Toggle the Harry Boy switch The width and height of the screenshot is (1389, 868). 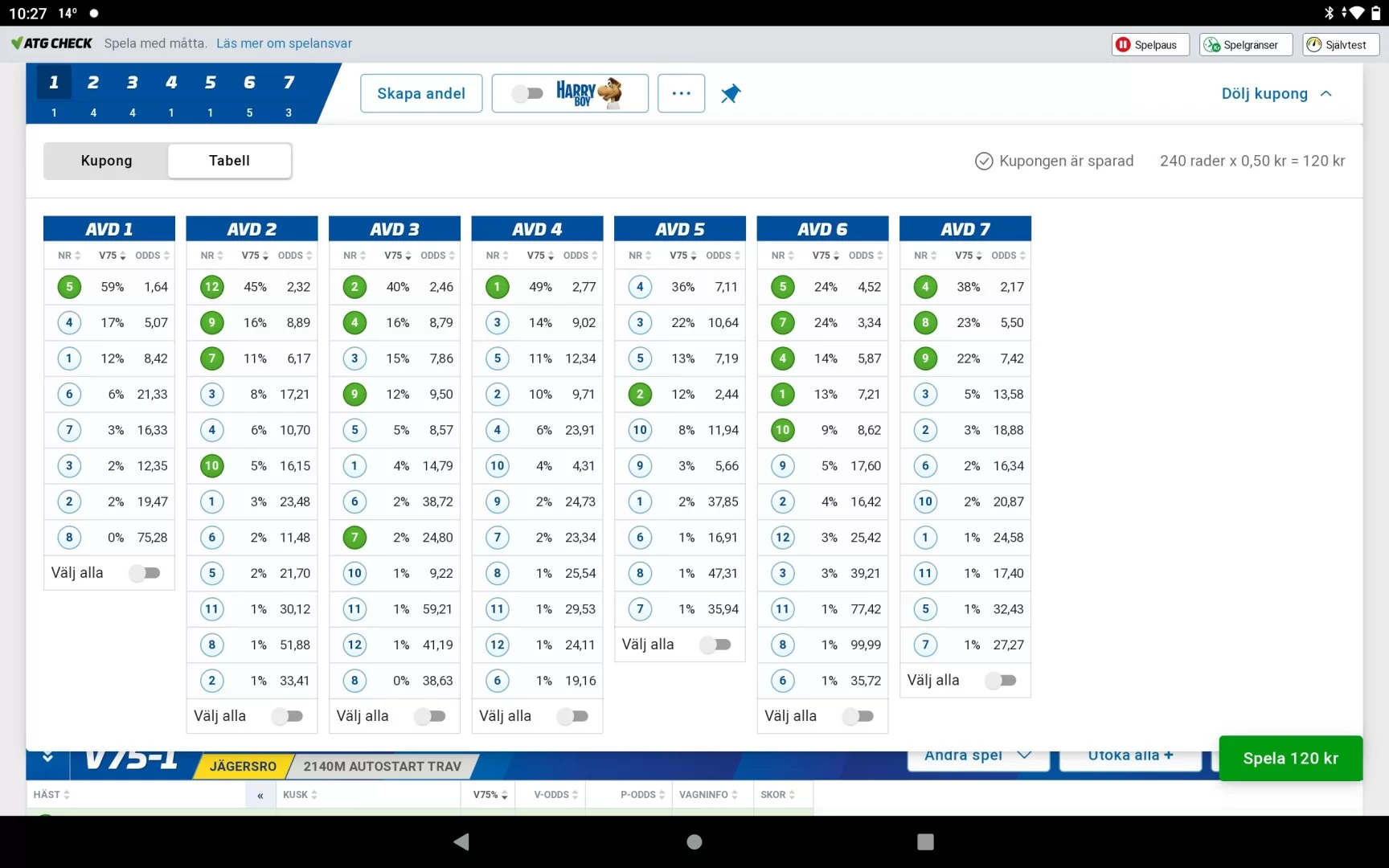527,93
